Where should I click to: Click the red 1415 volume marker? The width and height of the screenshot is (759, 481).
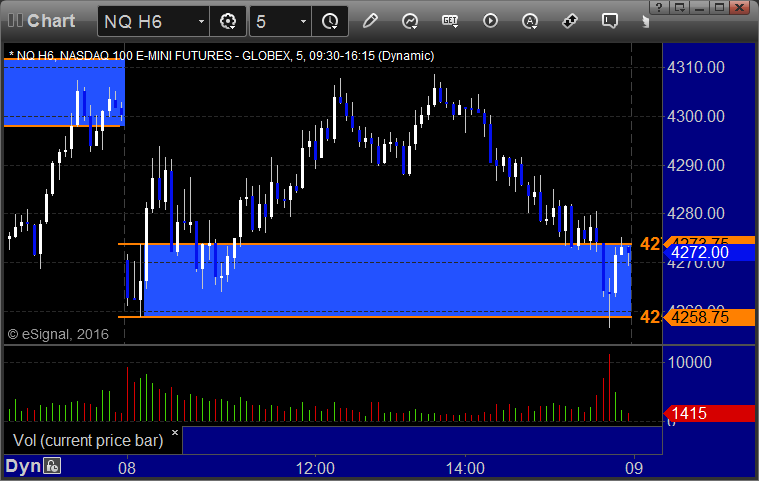(x=709, y=413)
